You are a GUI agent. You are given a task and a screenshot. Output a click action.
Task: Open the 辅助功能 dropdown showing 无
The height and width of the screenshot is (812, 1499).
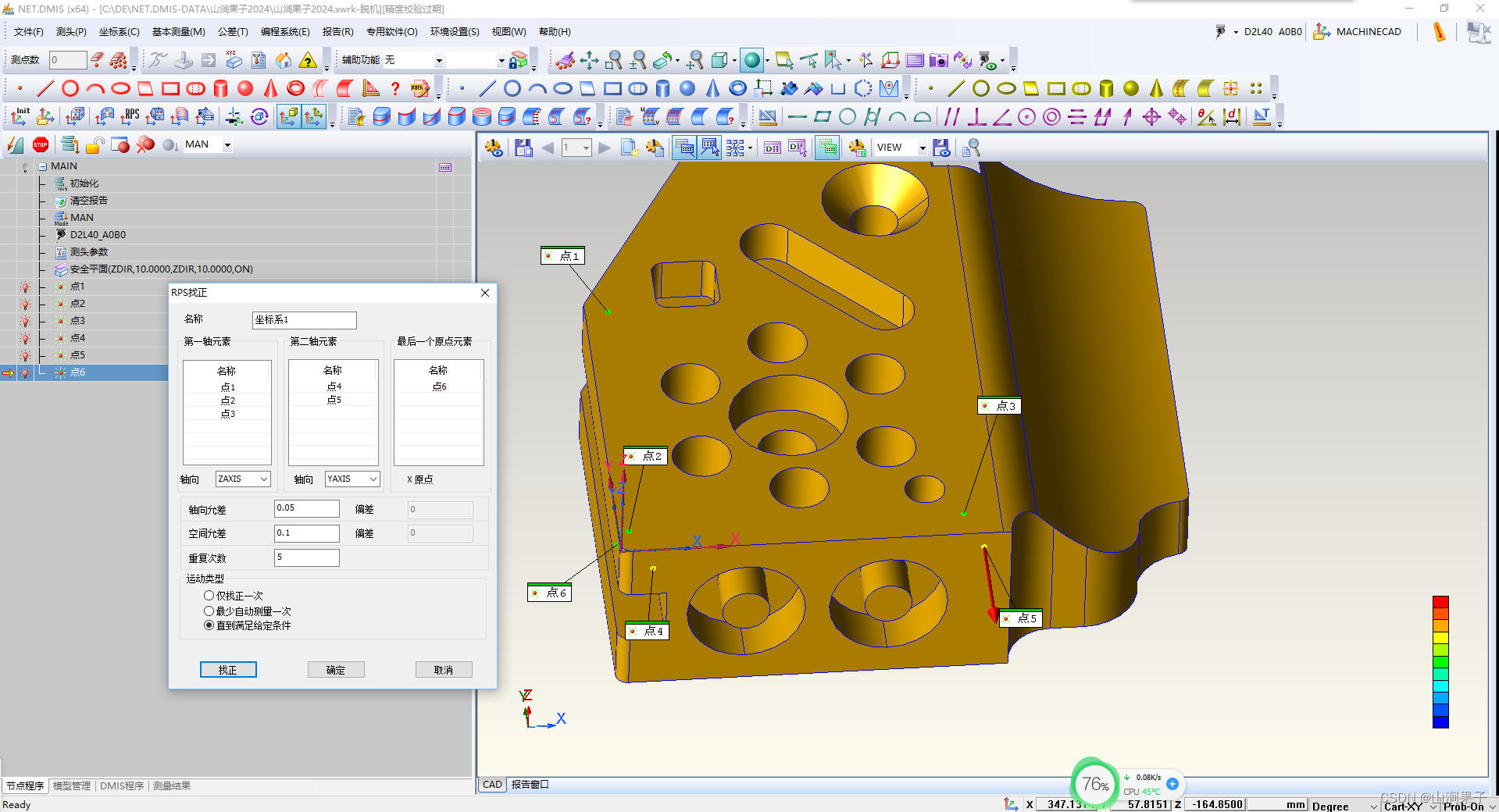click(x=439, y=60)
